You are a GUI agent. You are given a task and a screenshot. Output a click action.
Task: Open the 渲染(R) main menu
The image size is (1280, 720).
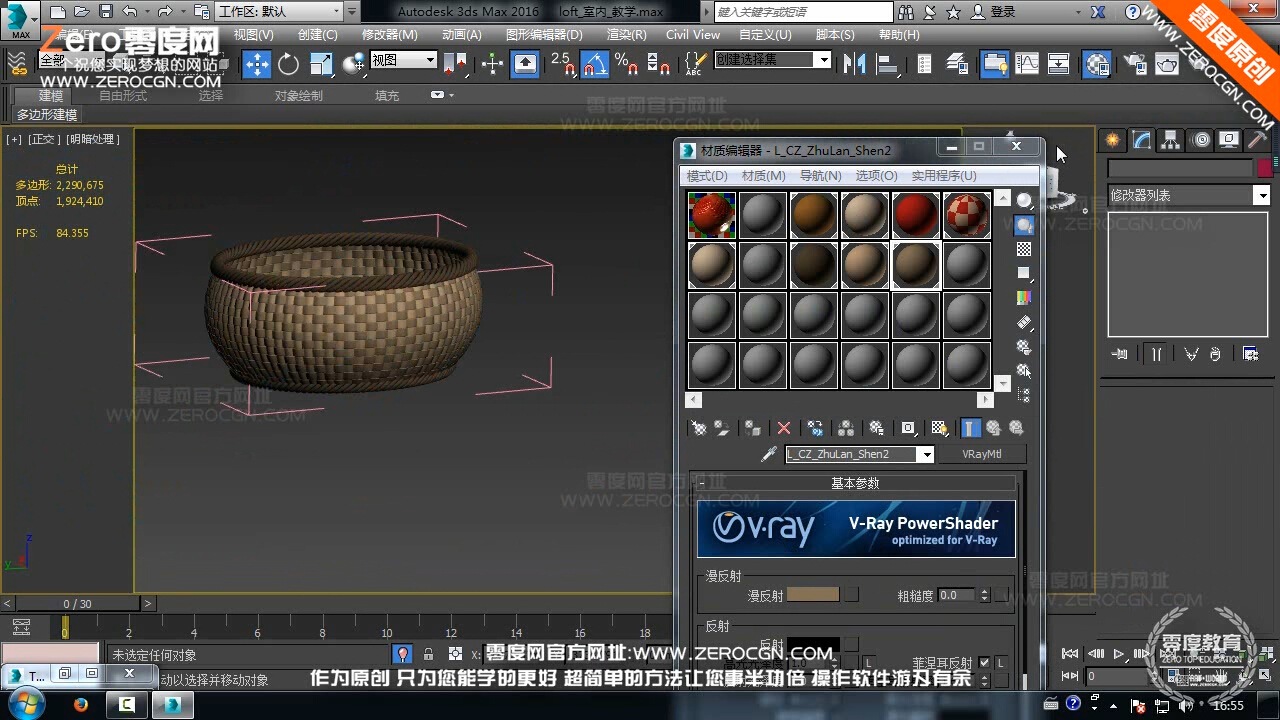pos(626,34)
